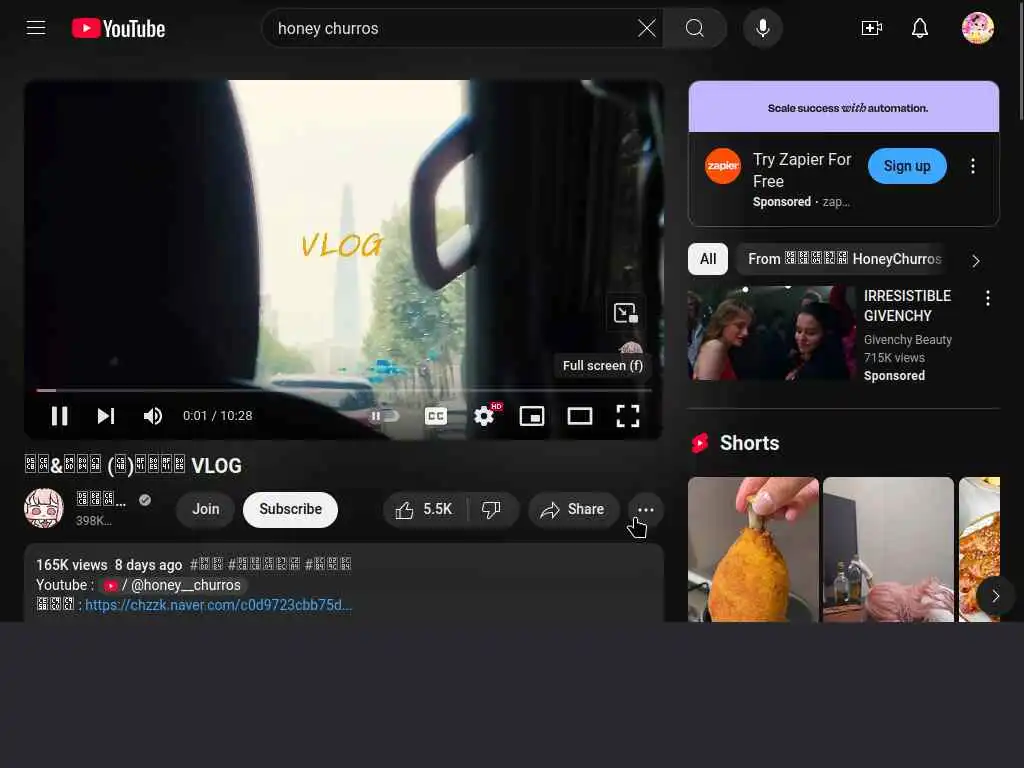This screenshot has height=768, width=1024.
Task: Click the Shorts logo icon
Action: 700,443
